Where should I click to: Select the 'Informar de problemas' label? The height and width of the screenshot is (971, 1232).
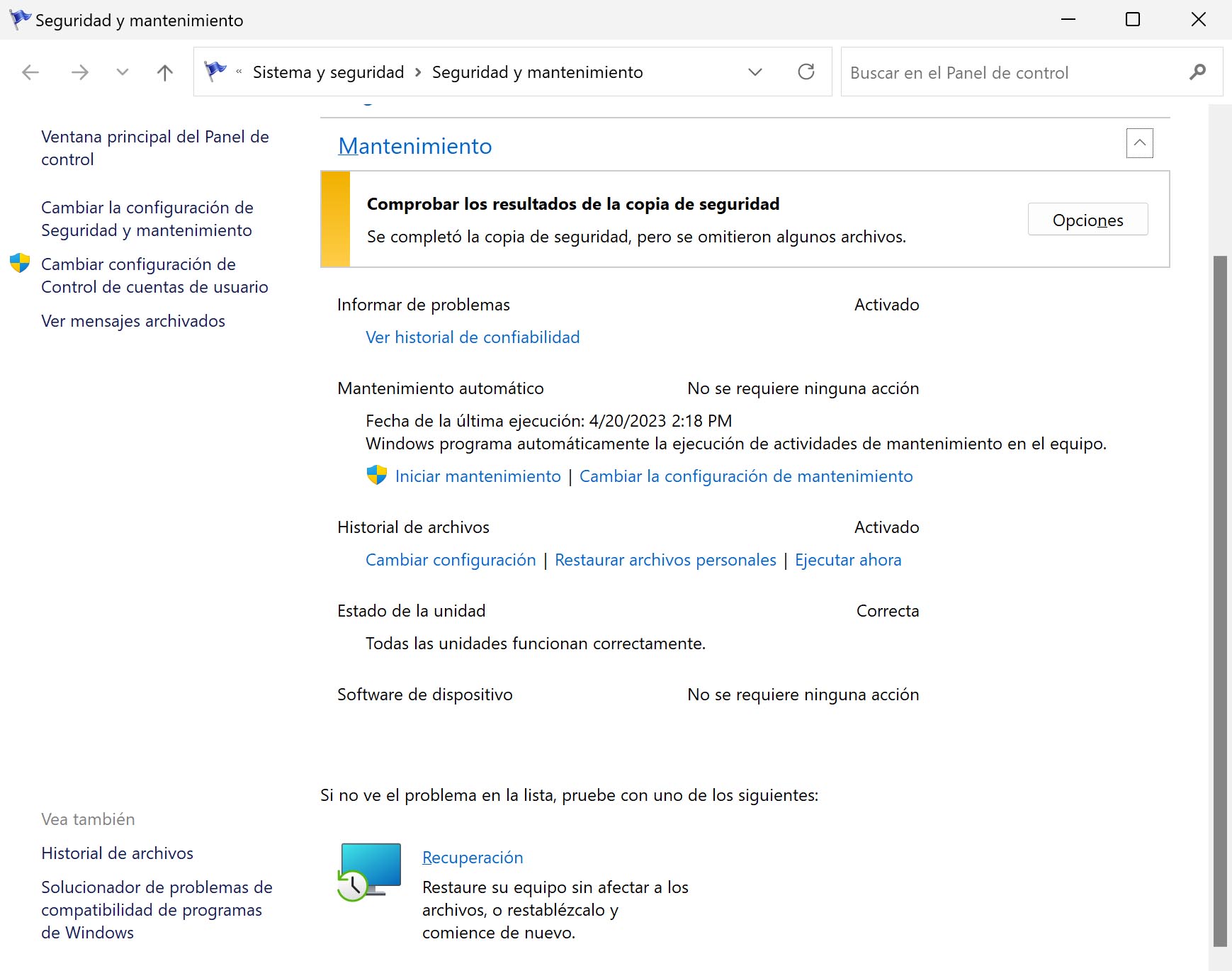pyautogui.click(x=424, y=305)
